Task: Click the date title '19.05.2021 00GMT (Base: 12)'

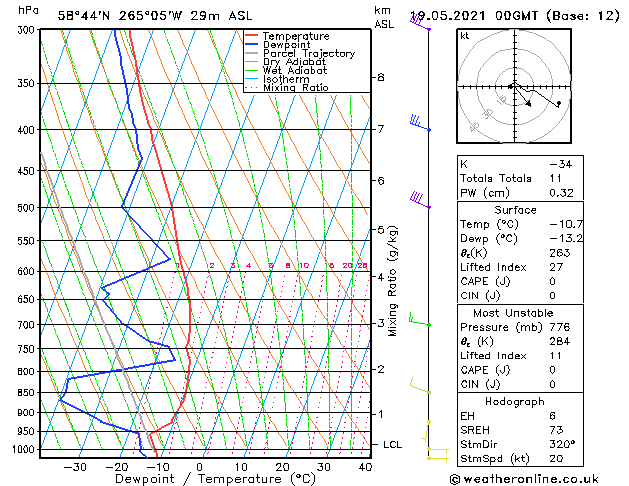Action: (514, 16)
